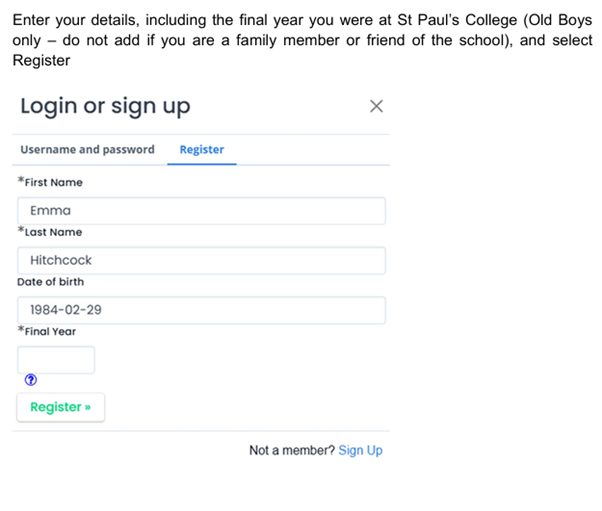Click the Final Year field label

pyautogui.click(x=50, y=331)
